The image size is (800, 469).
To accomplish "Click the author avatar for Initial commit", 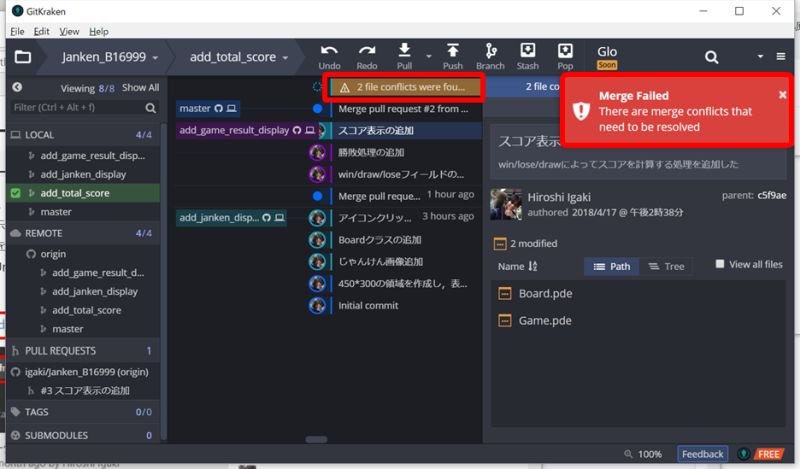I will (317, 305).
